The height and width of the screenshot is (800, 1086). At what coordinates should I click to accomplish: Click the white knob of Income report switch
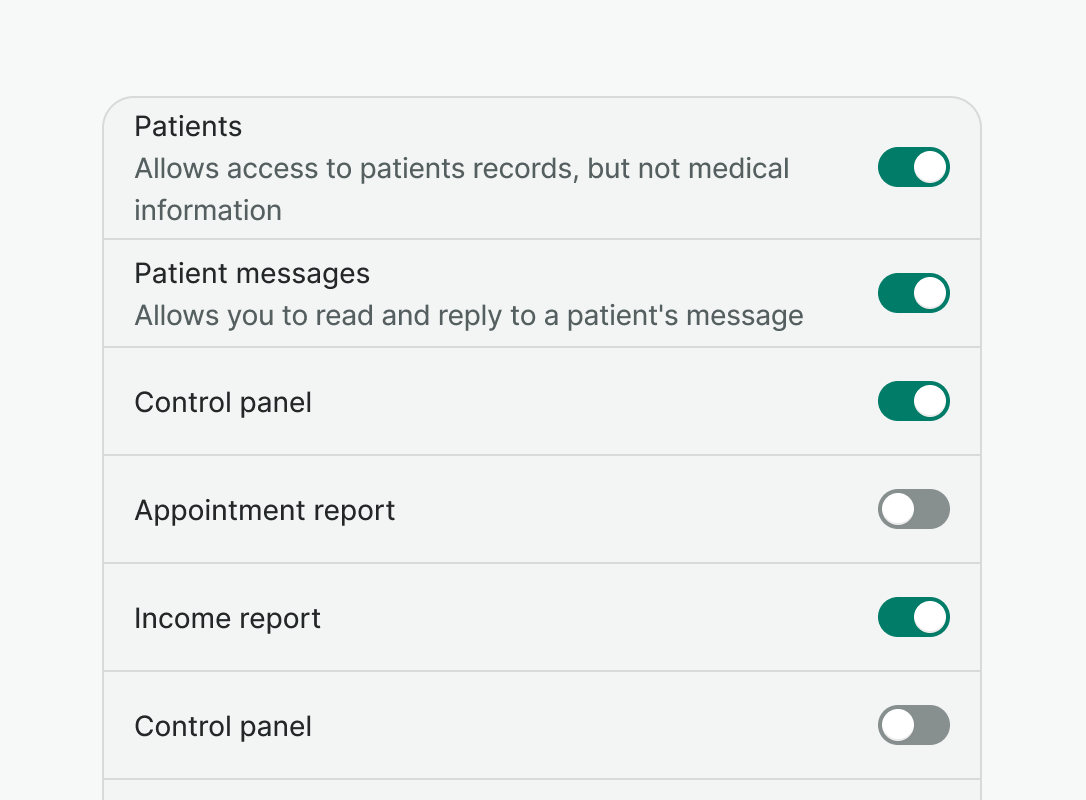click(930, 618)
